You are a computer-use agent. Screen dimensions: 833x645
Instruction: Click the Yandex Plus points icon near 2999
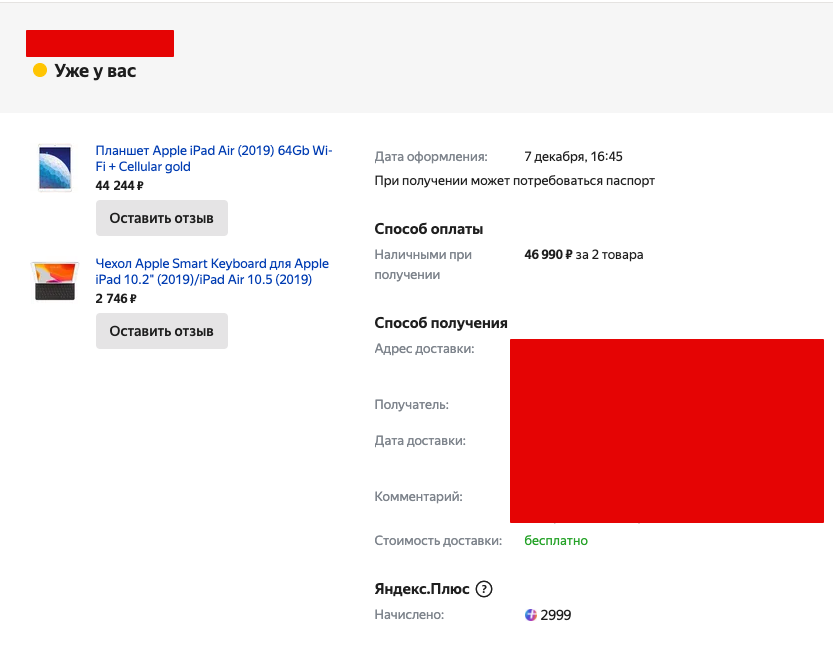(531, 615)
